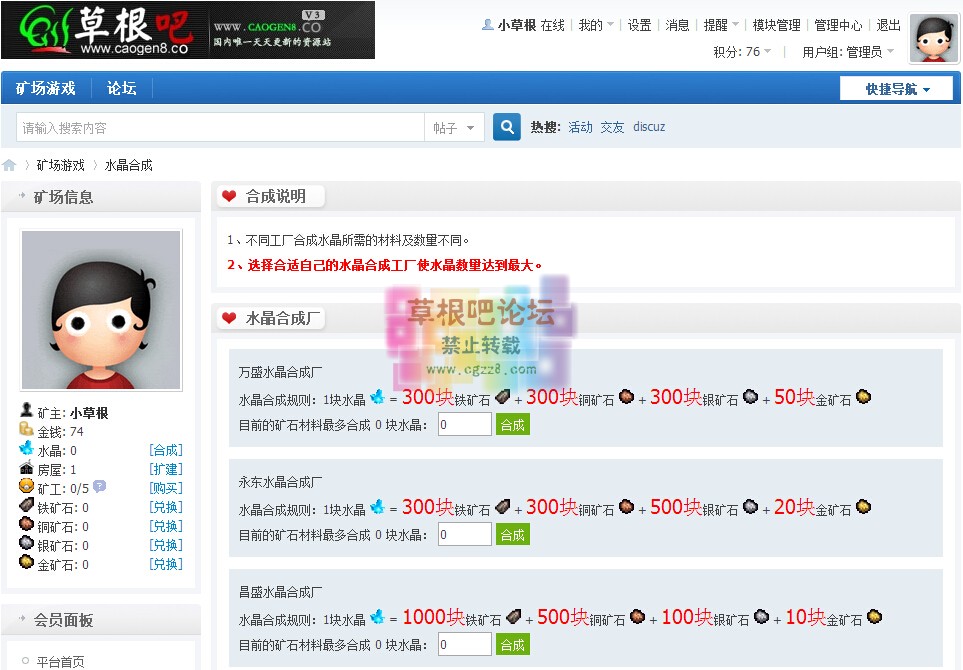Click the crystal quantity input for 昌盛水晶合成厂

pos(464,643)
